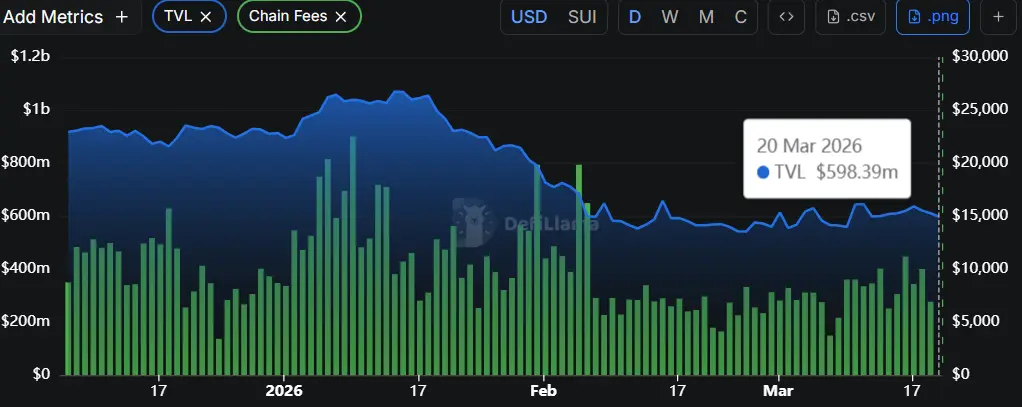Click the plus button at far right
This screenshot has width=1022, height=407.
(998, 17)
